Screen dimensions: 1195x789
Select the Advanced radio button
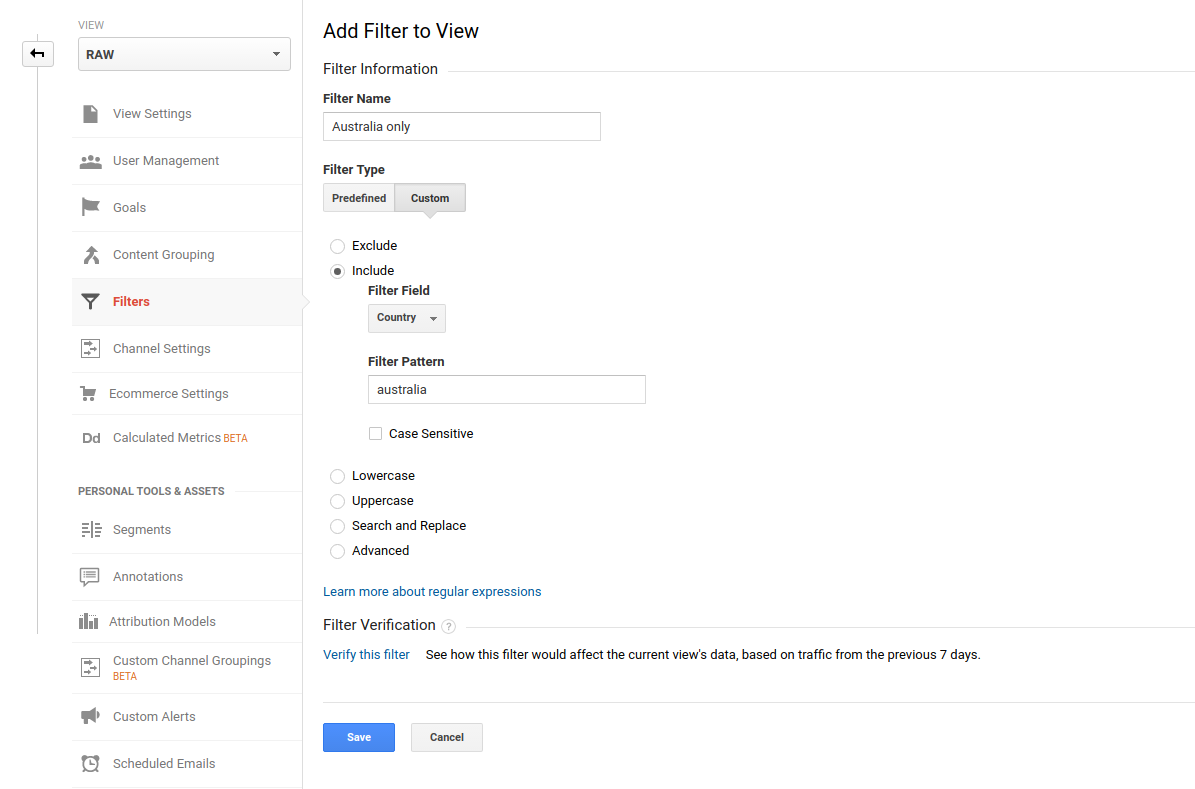point(338,551)
